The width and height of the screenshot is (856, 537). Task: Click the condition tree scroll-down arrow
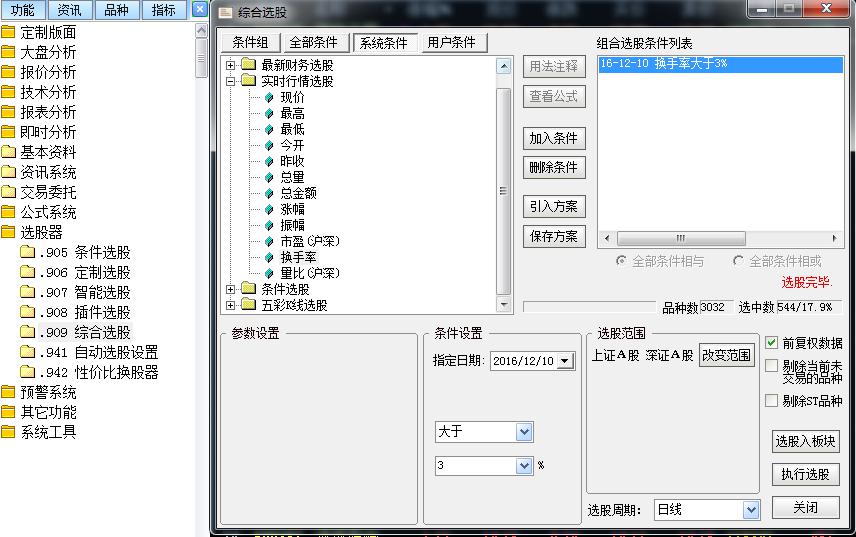tap(504, 305)
